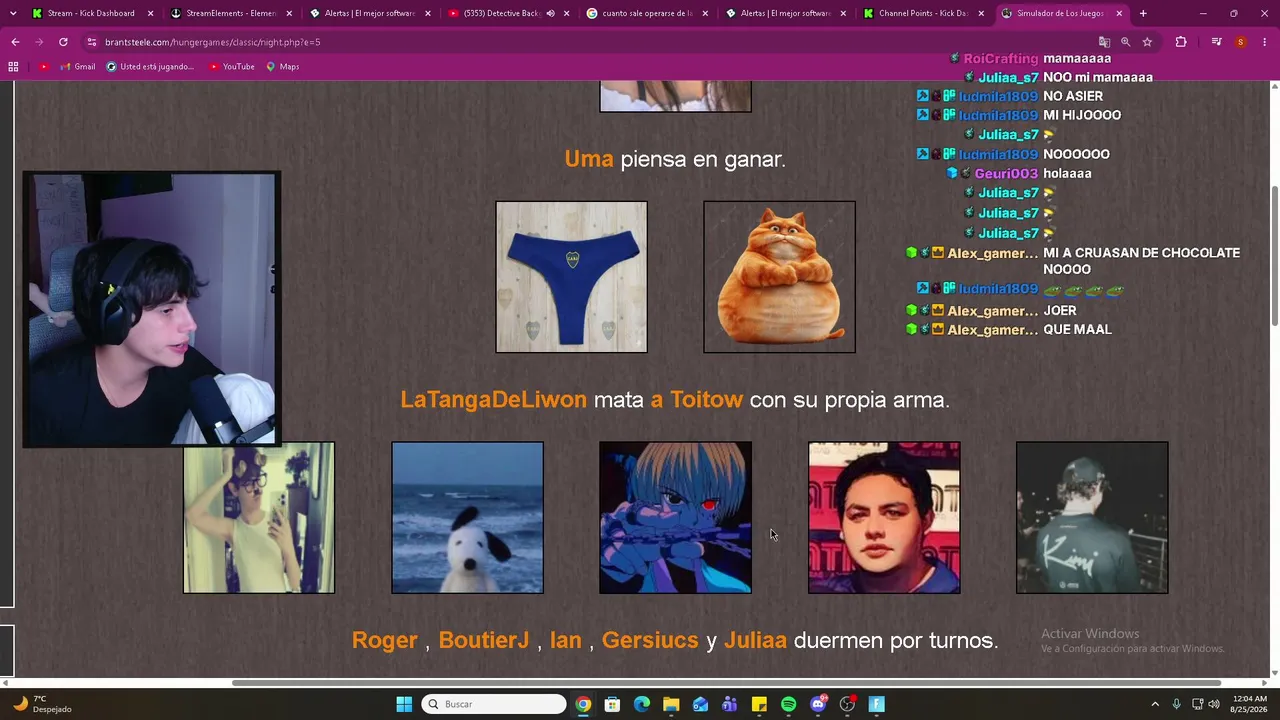Open the browser extensions puzzle icon
This screenshot has width=1280, height=720.
coord(1181,42)
